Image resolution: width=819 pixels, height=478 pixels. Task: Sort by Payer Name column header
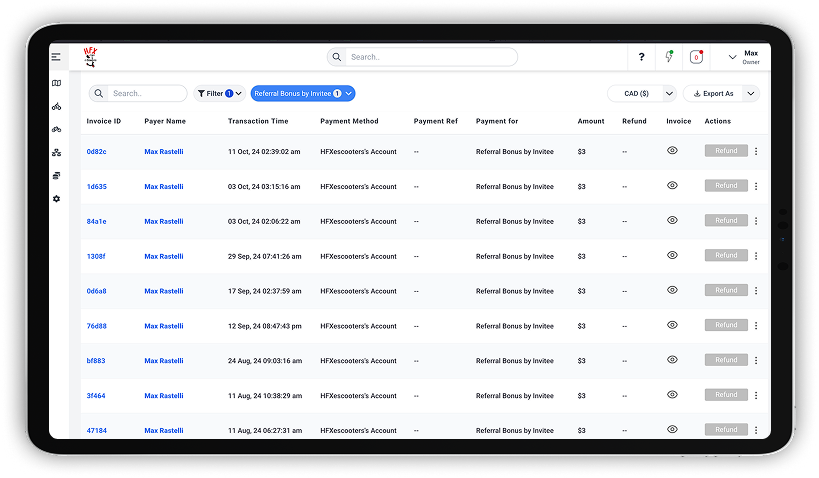165,121
